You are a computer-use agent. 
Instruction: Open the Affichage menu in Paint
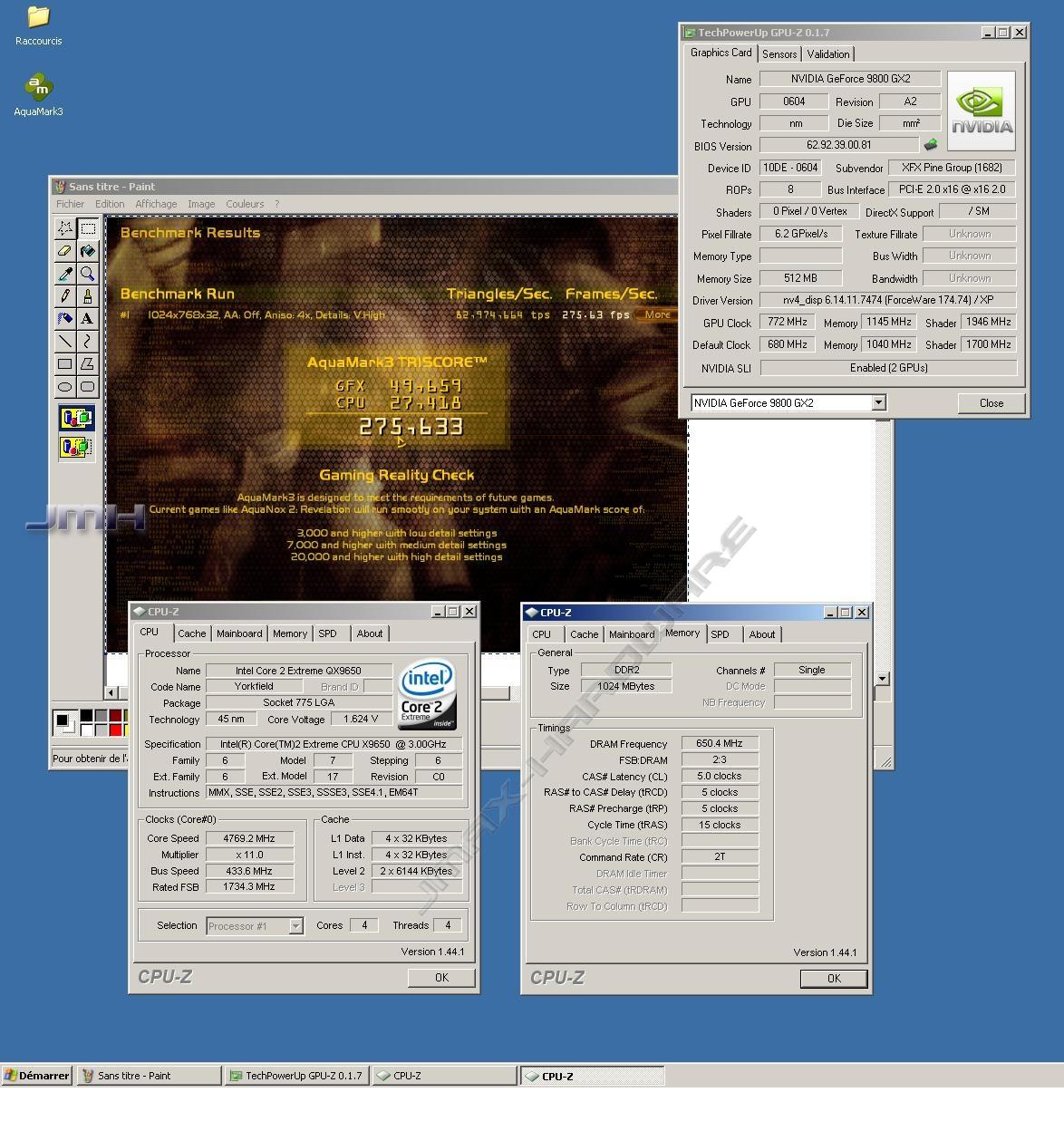point(156,204)
